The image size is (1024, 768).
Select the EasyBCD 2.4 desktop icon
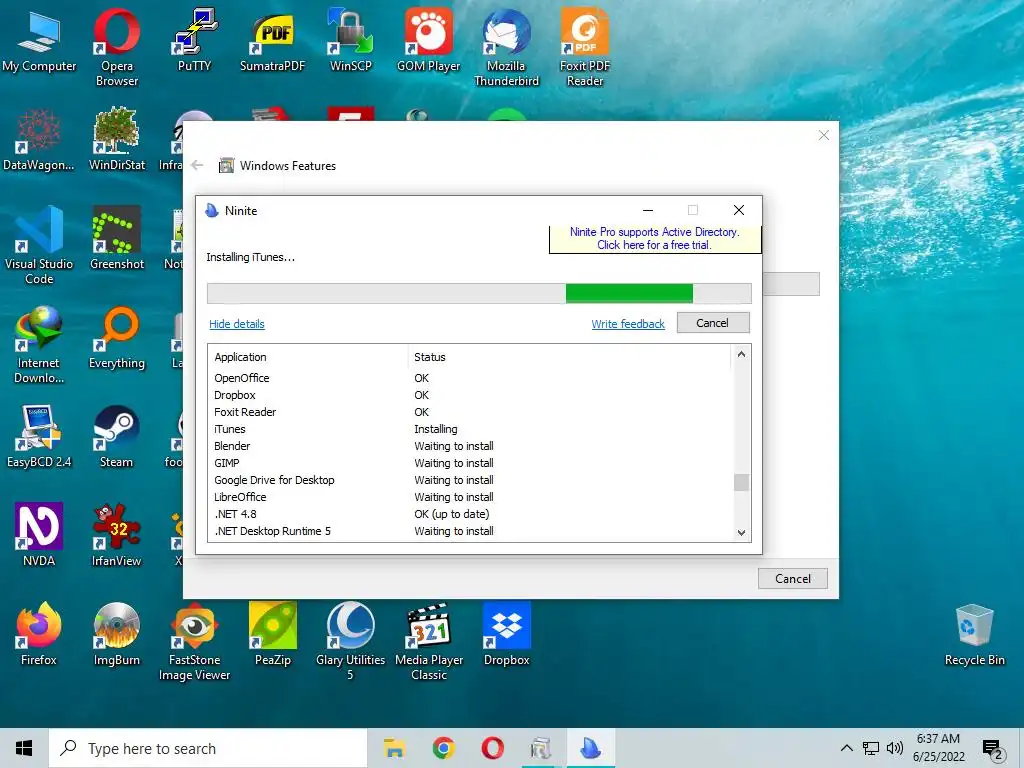point(39,437)
